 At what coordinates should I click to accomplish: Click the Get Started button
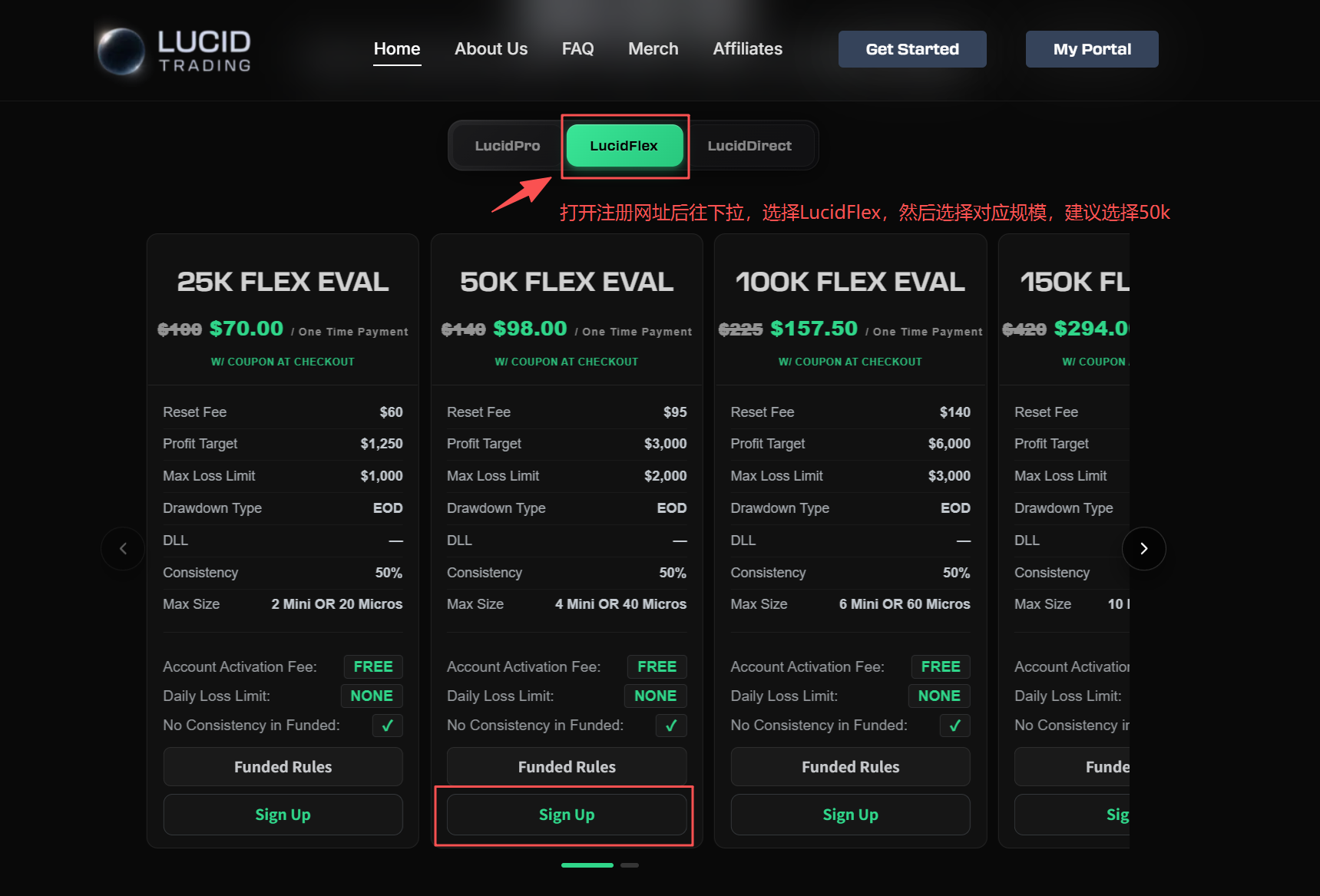(x=912, y=49)
